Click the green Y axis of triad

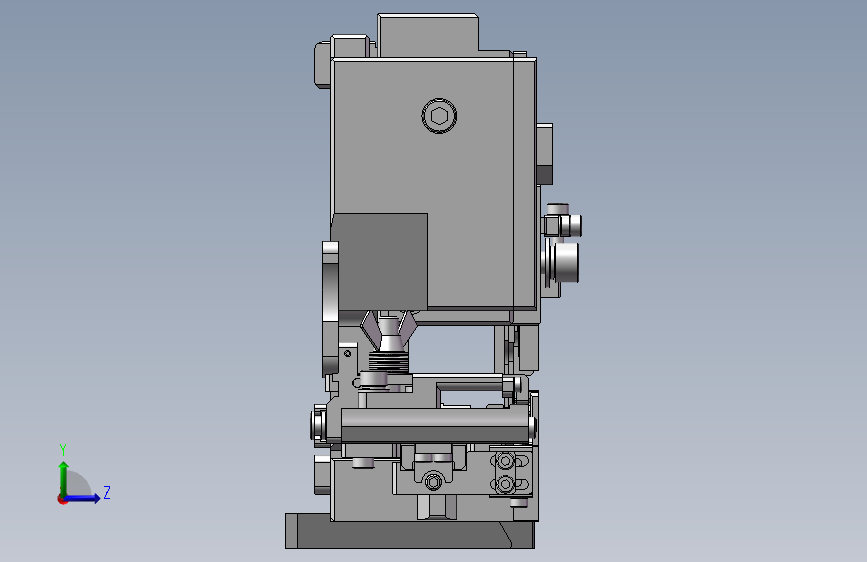tap(63, 478)
